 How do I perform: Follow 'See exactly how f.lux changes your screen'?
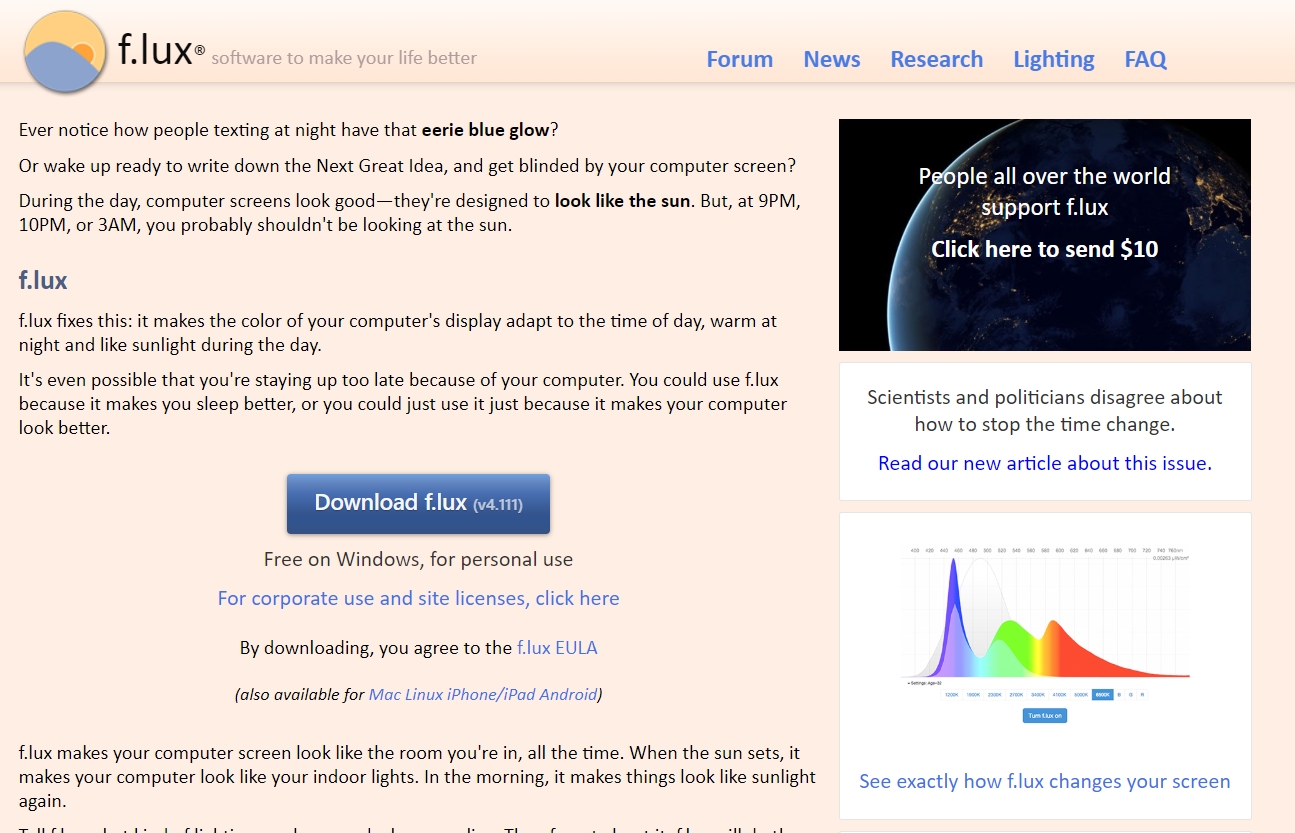coord(1044,781)
